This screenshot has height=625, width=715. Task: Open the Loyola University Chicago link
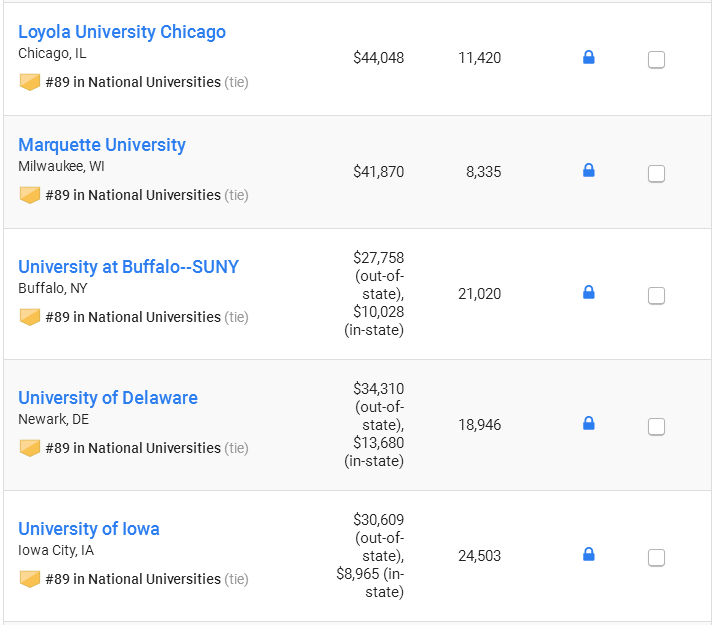tap(122, 32)
